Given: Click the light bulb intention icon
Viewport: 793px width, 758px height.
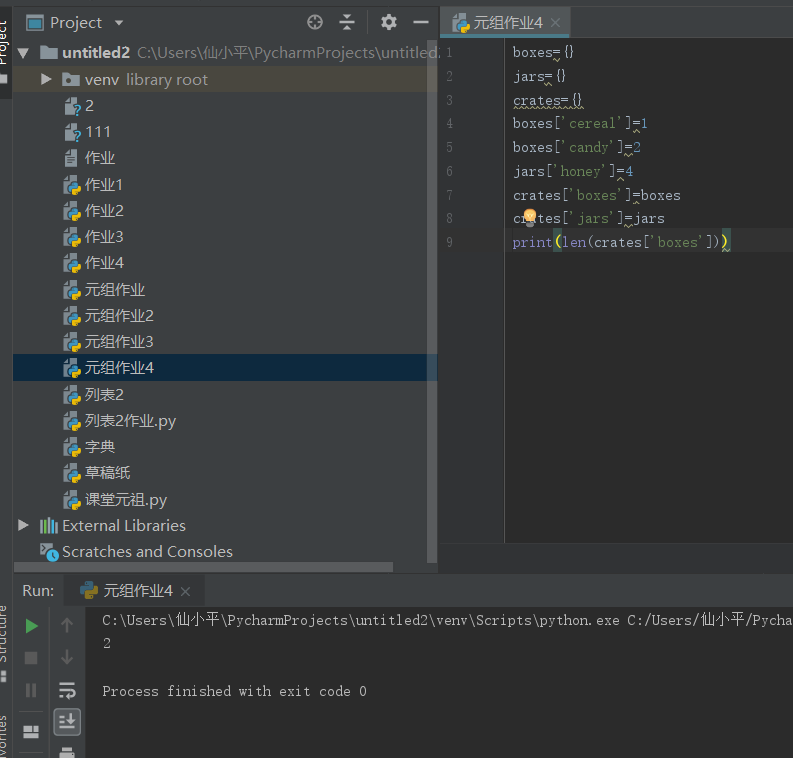Looking at the screenshot, I should (530, 217).
